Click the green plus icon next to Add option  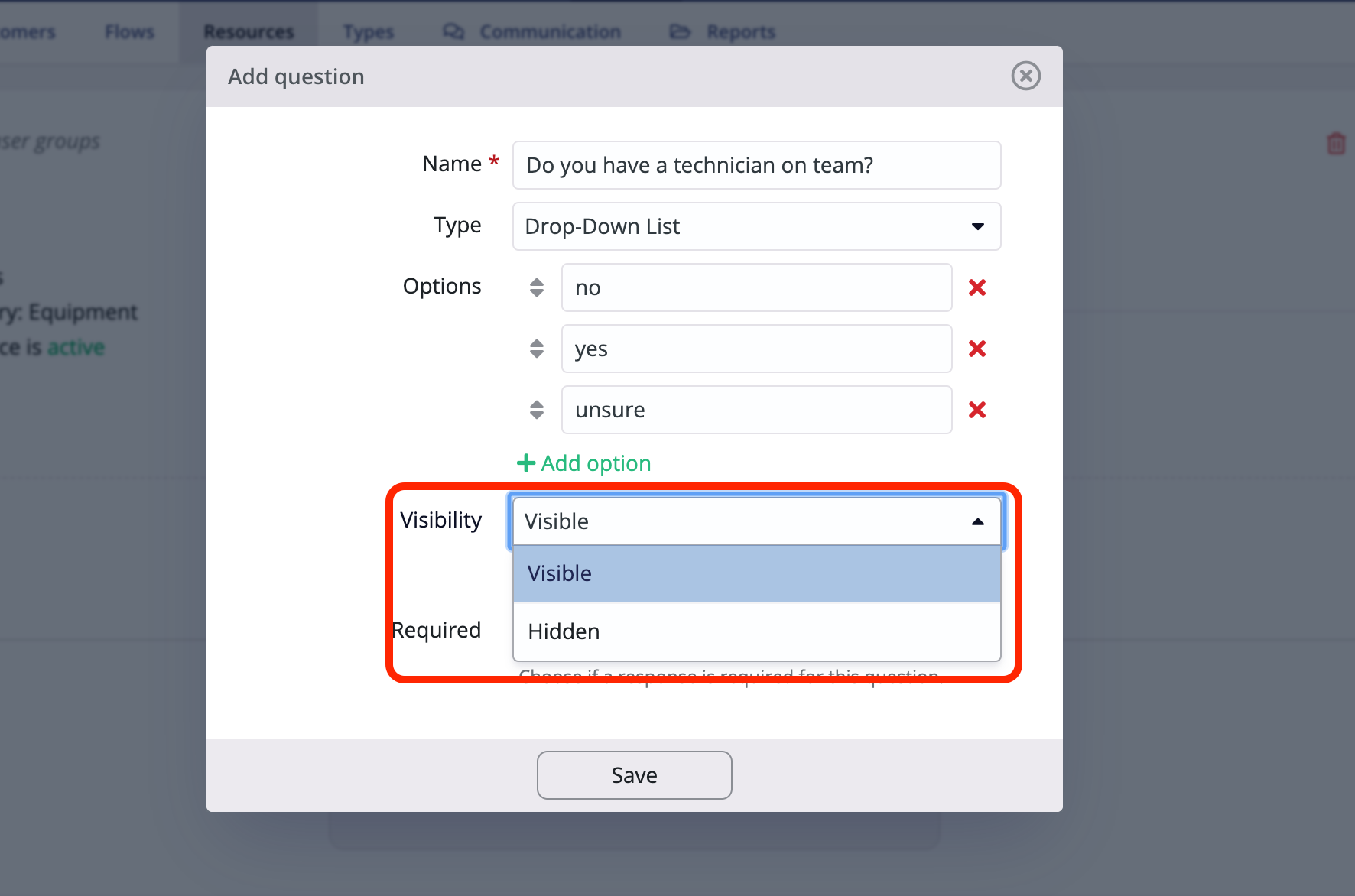tap(525, 463)
